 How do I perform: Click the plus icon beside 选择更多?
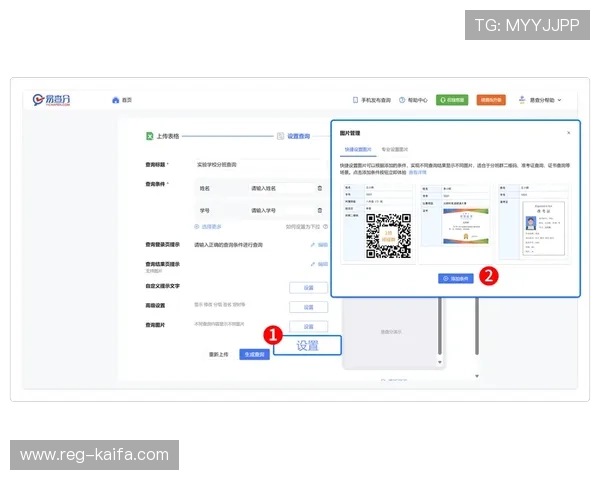(197, 227)
